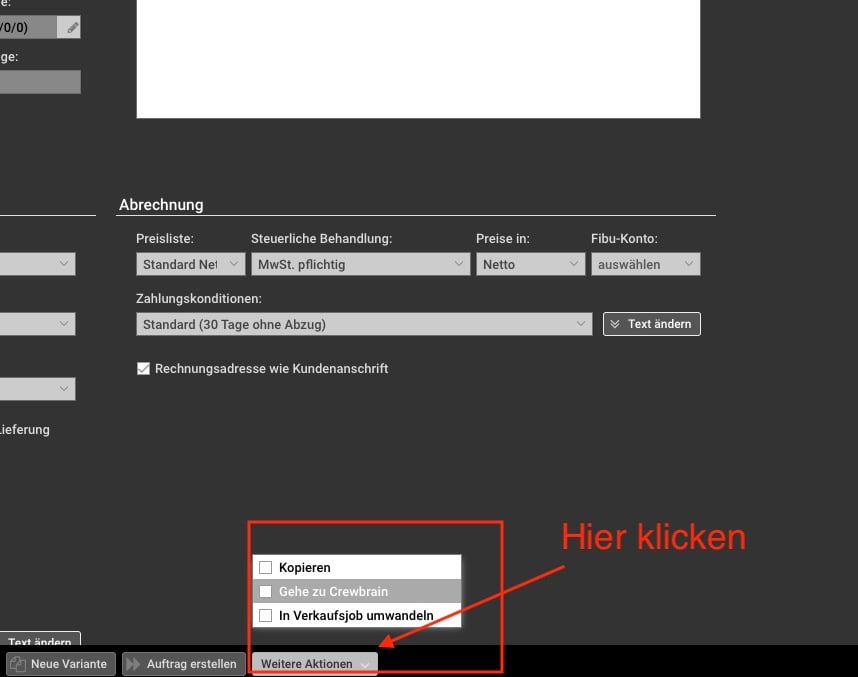The image size is (858, 677).
Task: Uncheck Rechnungsadresse wie Kundenanschrift
Action: pyautogui.click(x=143, y=369)
